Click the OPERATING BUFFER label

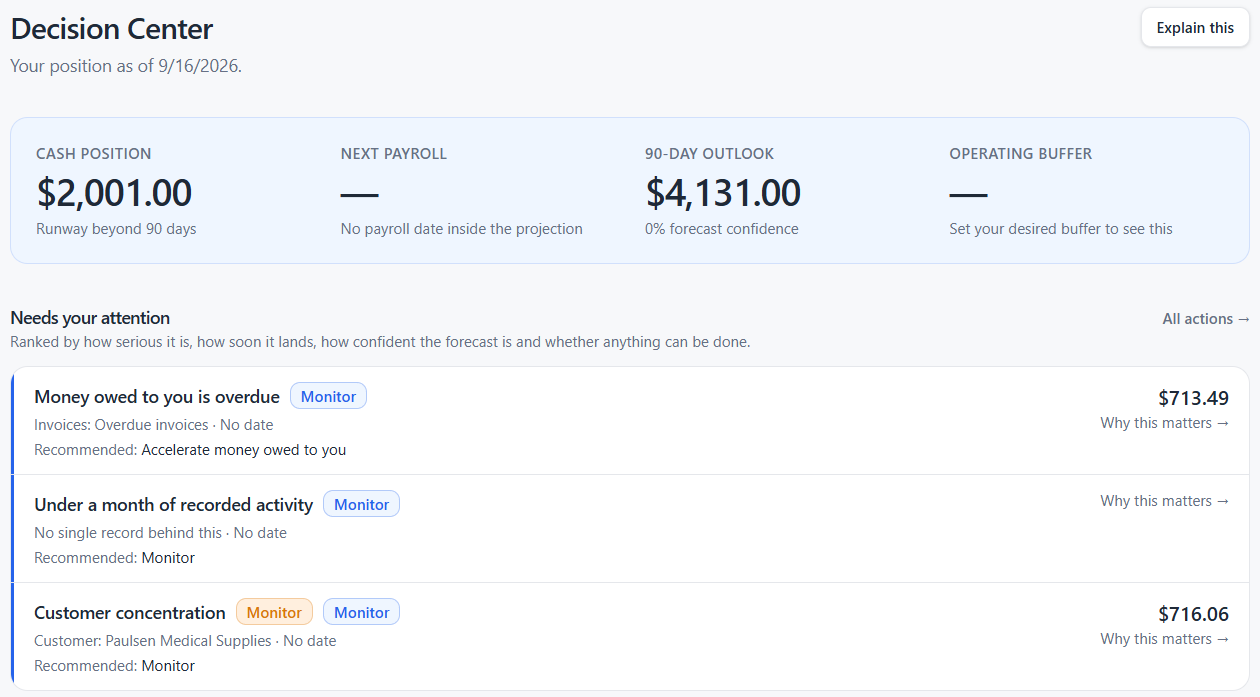(1021, 154)
